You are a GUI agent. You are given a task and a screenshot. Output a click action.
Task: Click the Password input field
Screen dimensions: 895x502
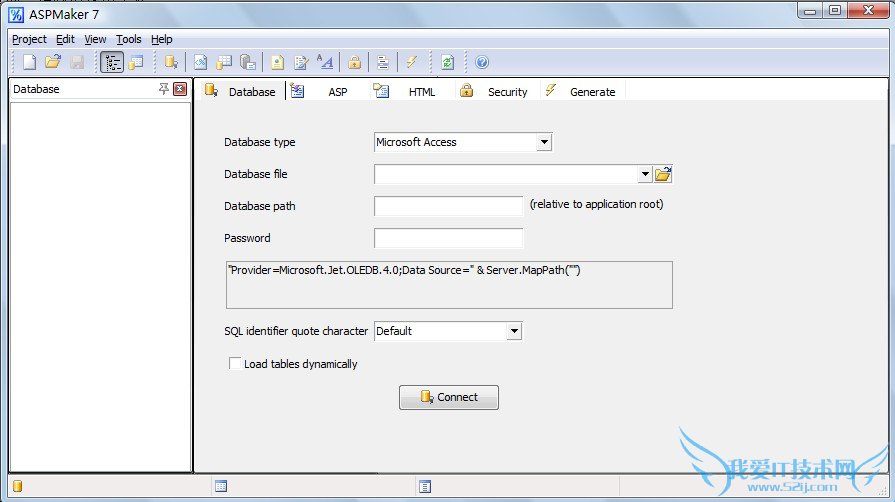pyautogui.click(x=448, y=238)
